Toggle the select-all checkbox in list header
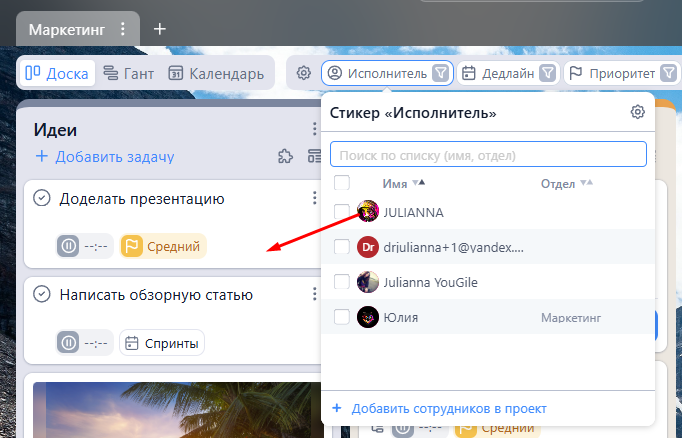This screenshot has height=438, width=682. pyautogui.click(x=342, y=183)
